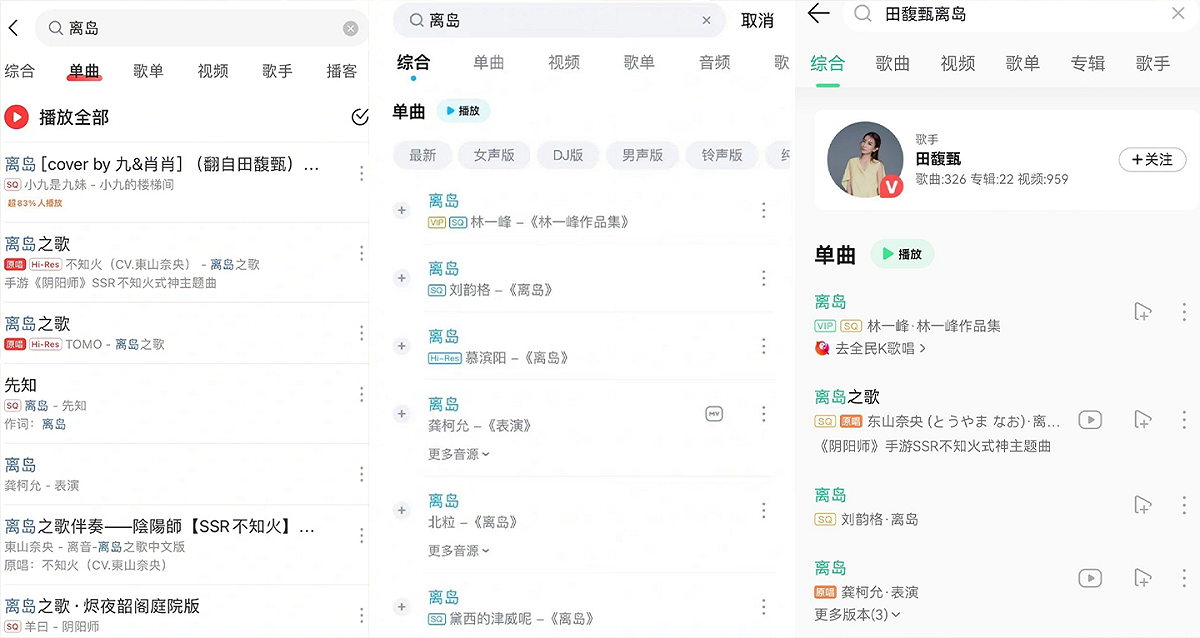Viewport: 1200px width, 638px height.
Task: Follow 田馥甄 with +关注 button
Action: pos(1152,159)
